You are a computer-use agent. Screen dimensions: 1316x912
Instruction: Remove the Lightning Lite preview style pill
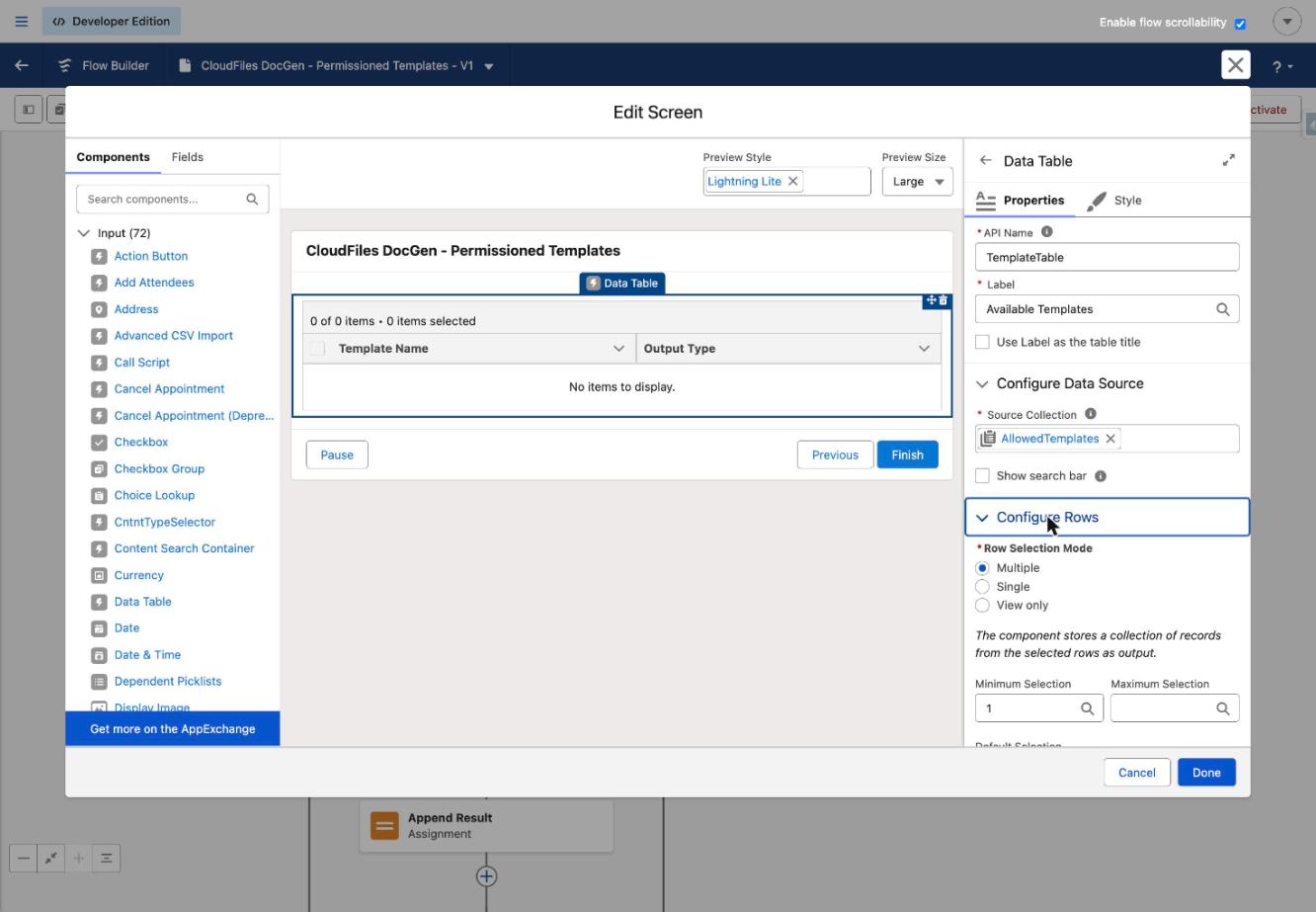click(x=792, y=182)
